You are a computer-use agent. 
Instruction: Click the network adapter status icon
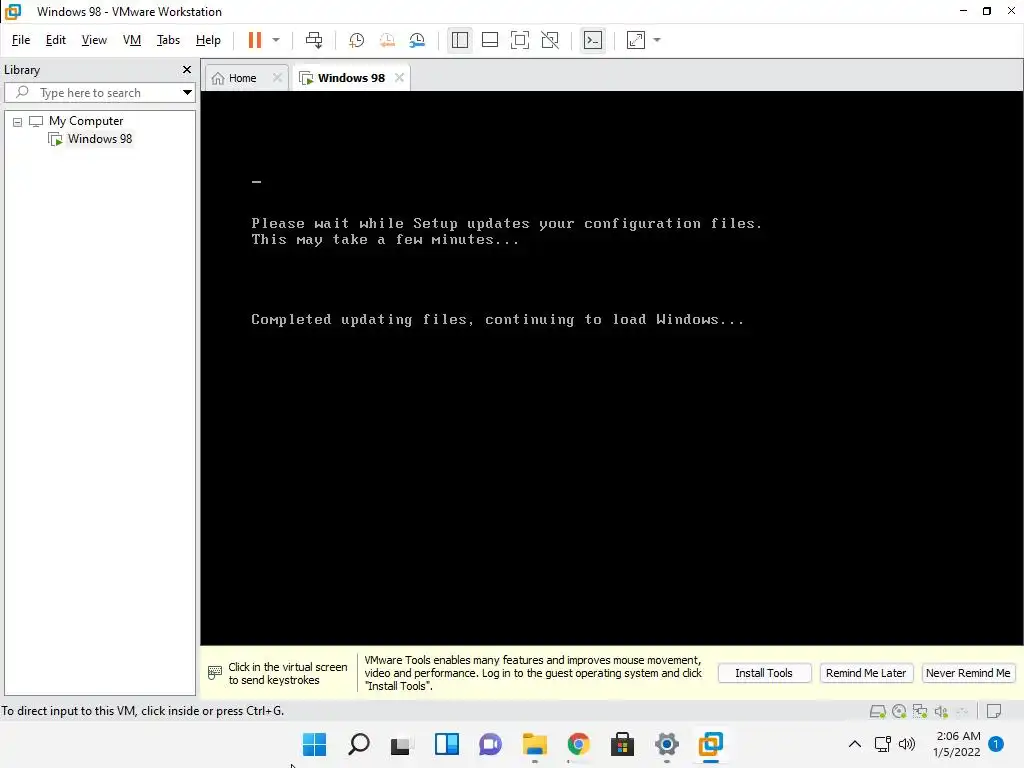tap(920, 711)
